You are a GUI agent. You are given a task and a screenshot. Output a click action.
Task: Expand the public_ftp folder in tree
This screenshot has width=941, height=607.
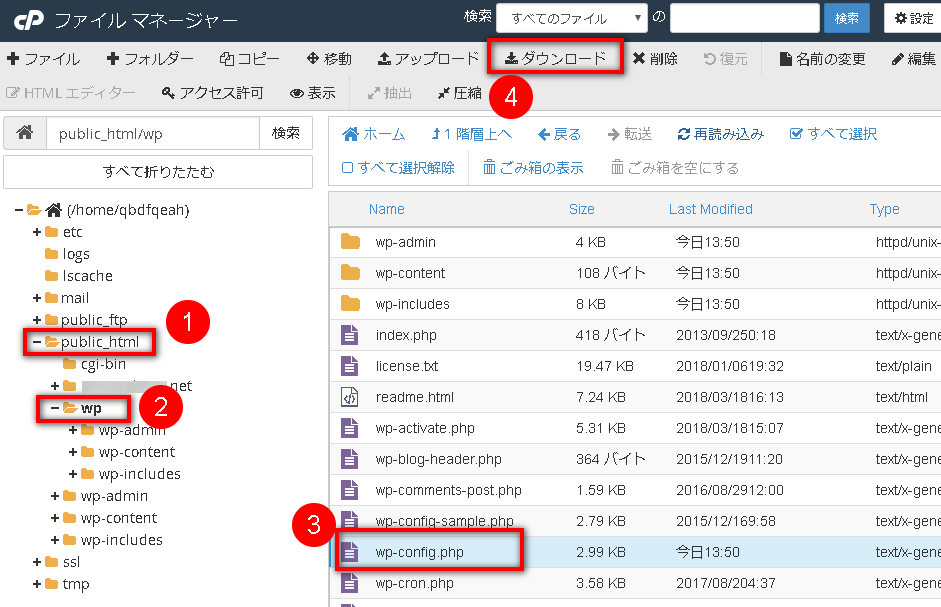(37, 320)
